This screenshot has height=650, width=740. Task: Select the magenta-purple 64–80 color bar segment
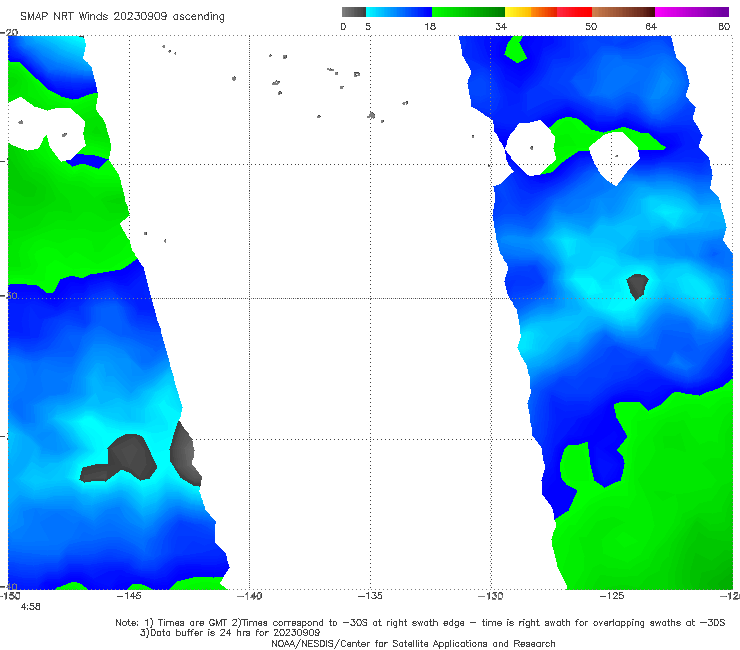[x=692, y=12]
